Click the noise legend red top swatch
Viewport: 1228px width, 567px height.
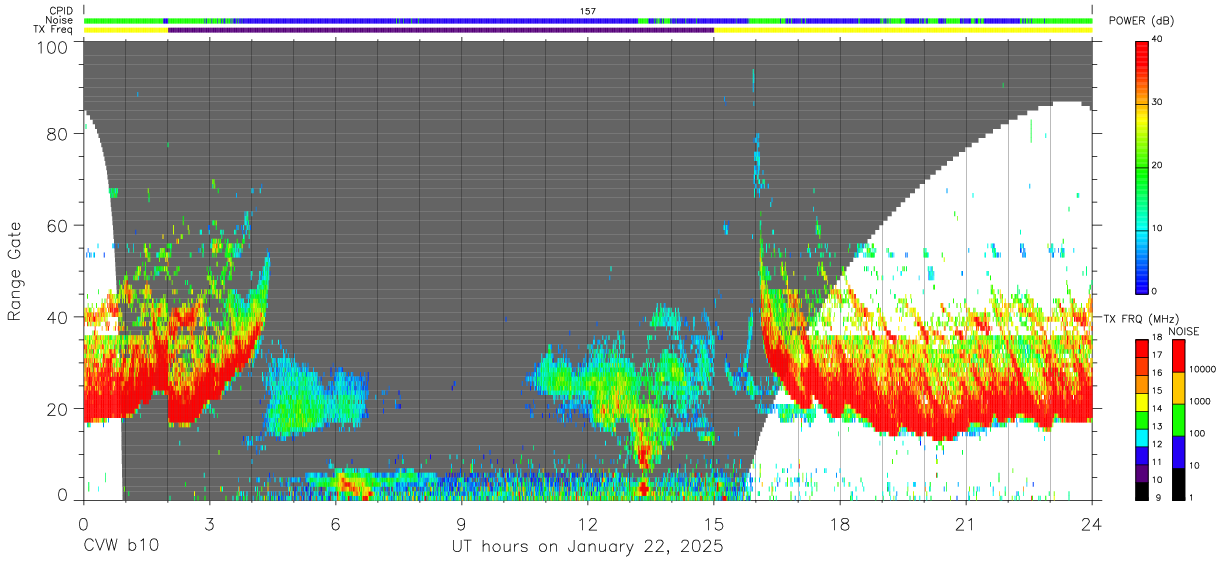(x=1177, y=356)
